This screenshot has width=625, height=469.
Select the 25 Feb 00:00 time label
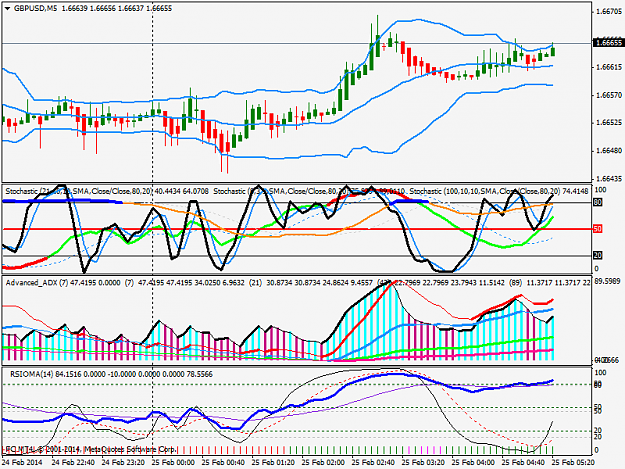tap(173, 463)
